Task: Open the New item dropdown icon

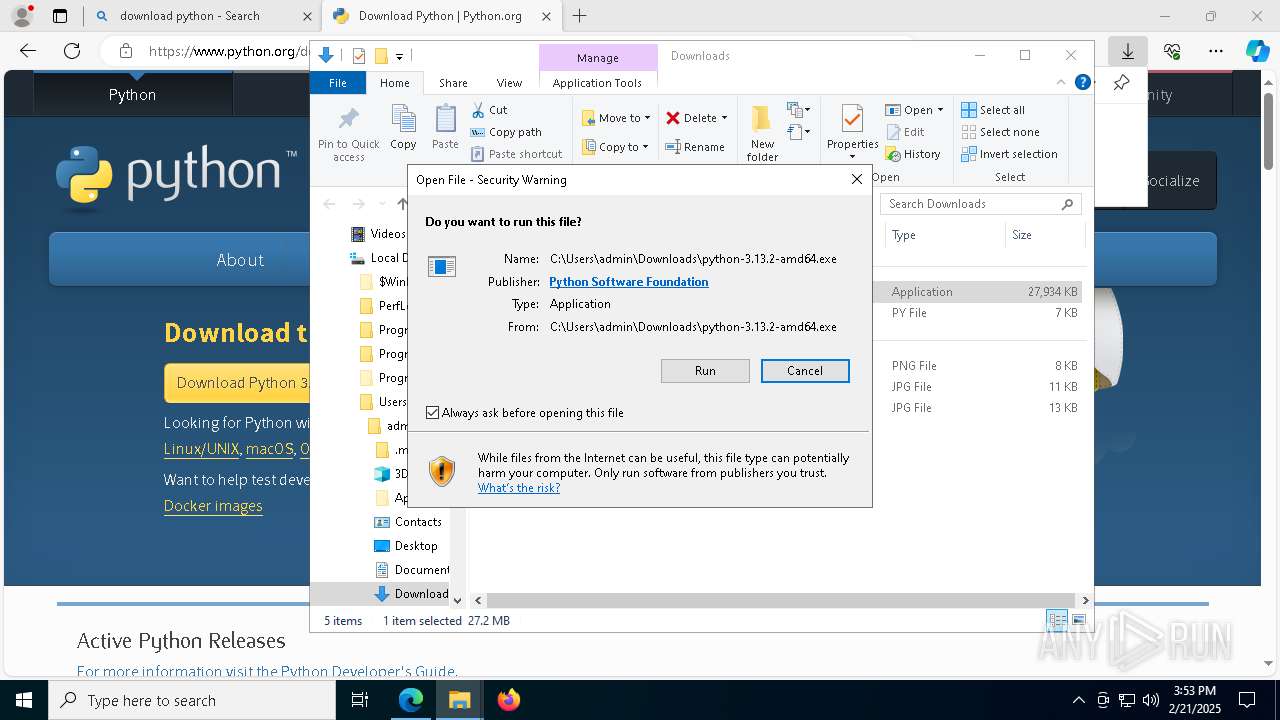Action: (798, 110)
